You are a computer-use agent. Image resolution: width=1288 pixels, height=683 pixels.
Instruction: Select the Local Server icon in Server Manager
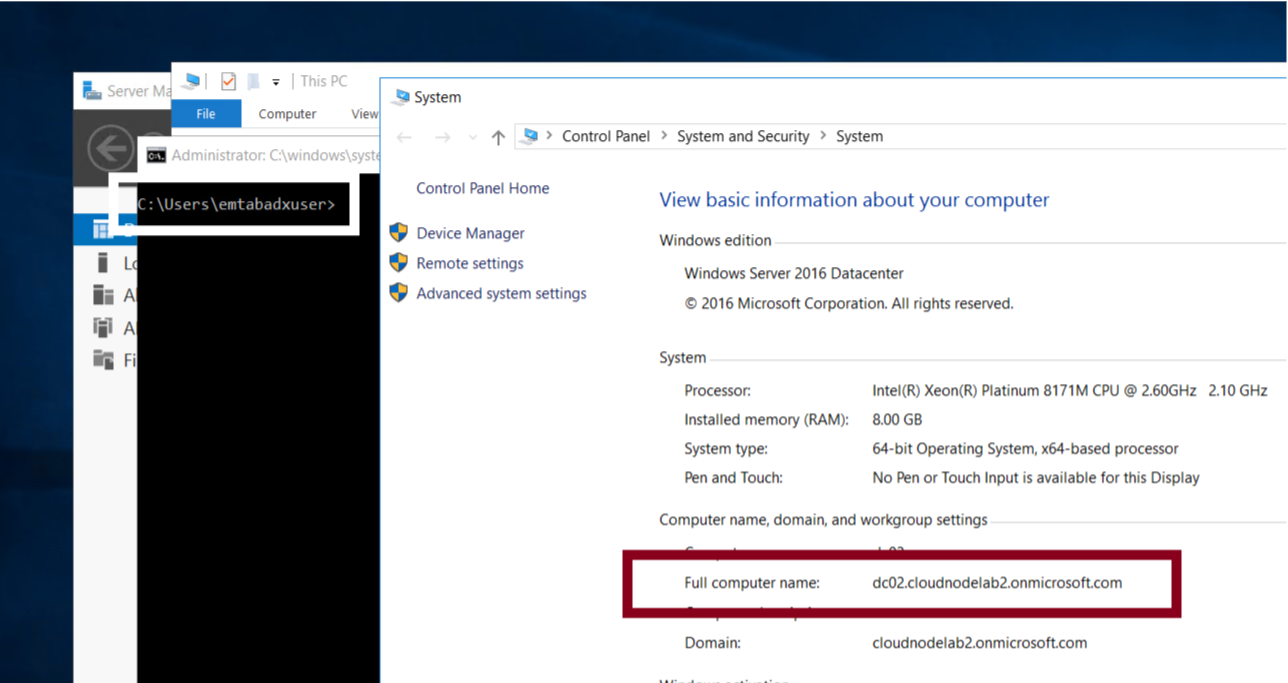102,263
